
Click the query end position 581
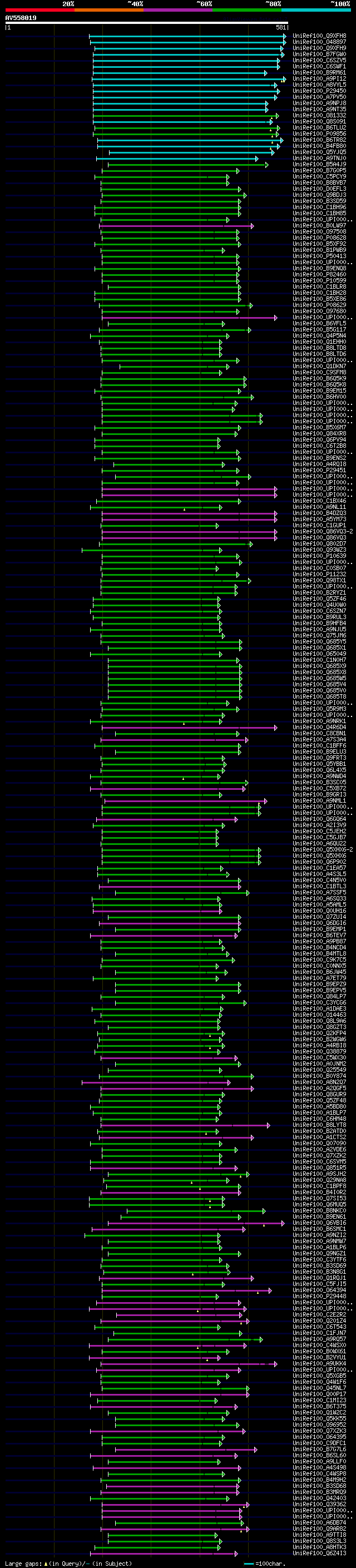[281, 28]
